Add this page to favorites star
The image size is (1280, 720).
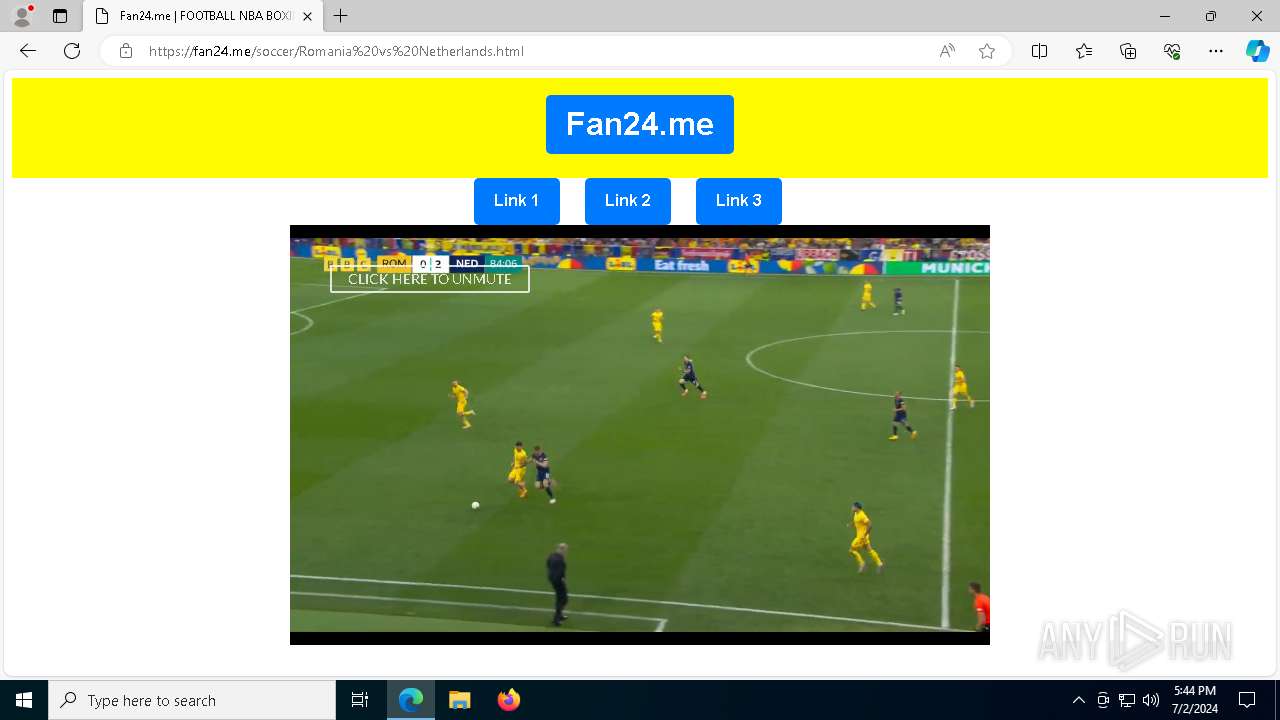(x=987, y=51)
